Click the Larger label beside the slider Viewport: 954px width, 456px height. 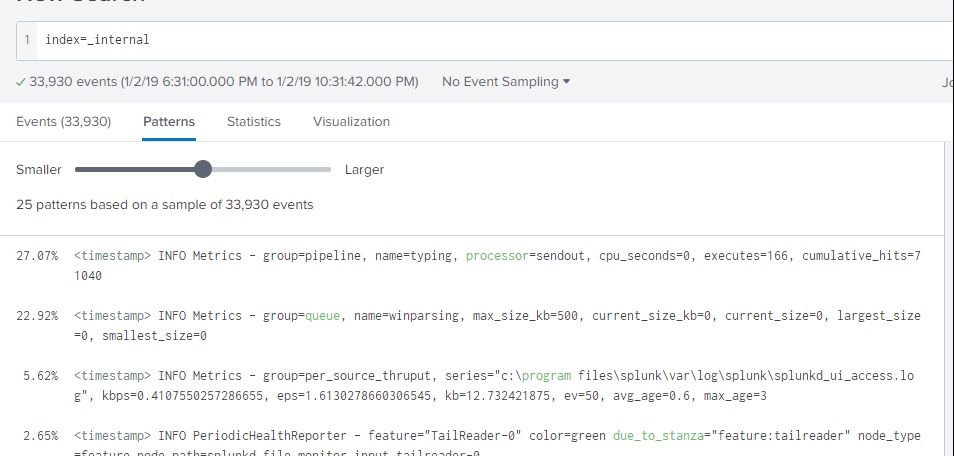364,170
